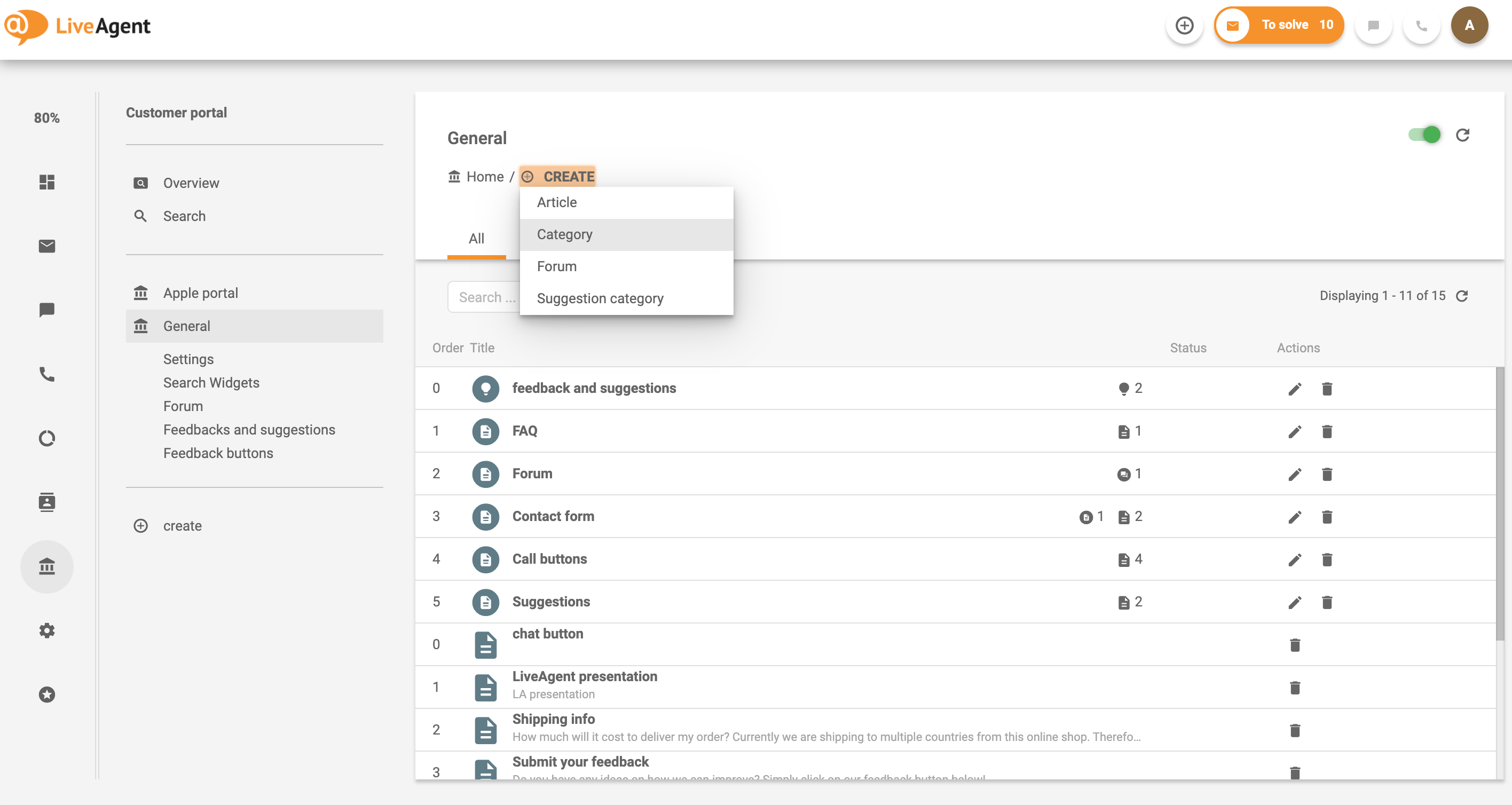Toggle the General portal active switch
The image size is (1512, 805).
coord(1424,135)
